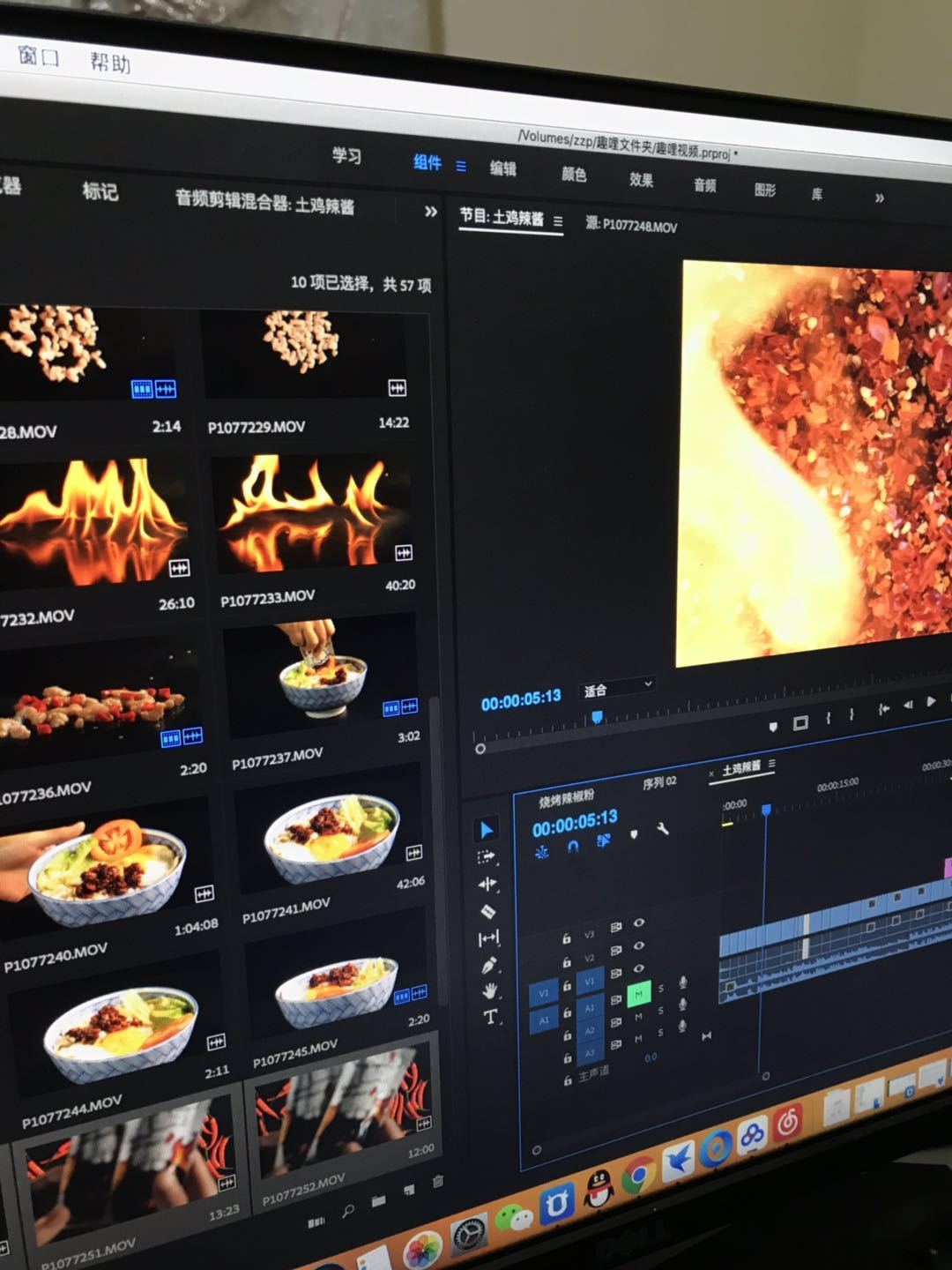
Task: Toggle visibility of track V3
Action: tap(639, 923)
